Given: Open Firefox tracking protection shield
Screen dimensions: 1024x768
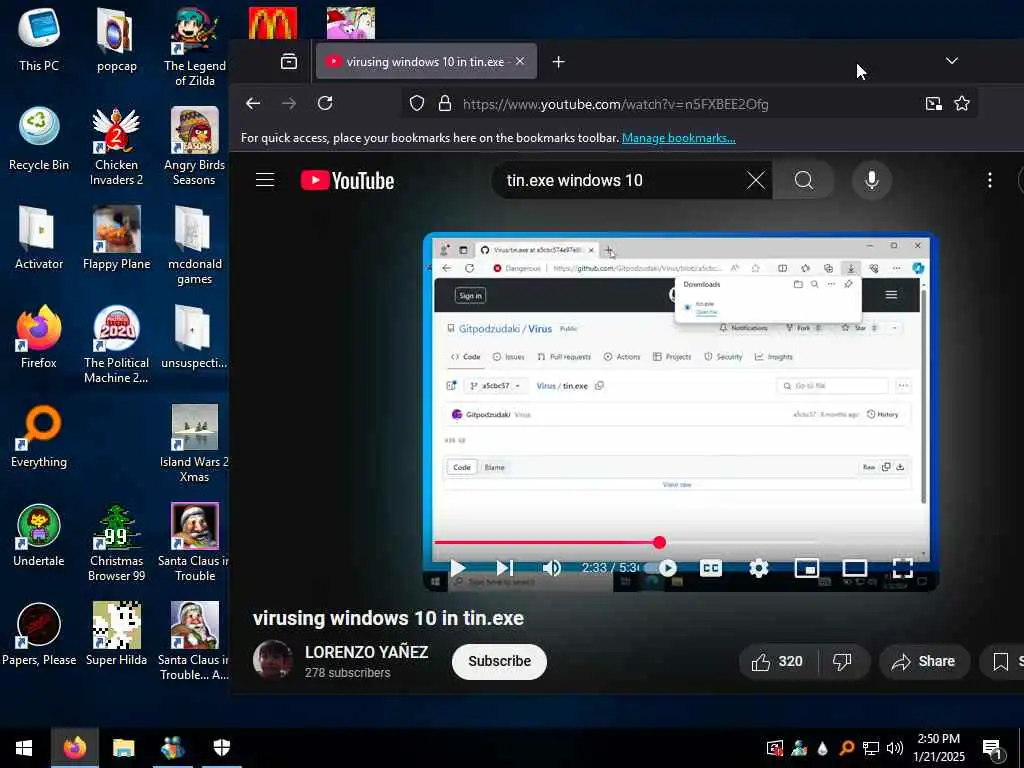Looking at the screenshot, I should pyautogui.click(x=417, y=103).
